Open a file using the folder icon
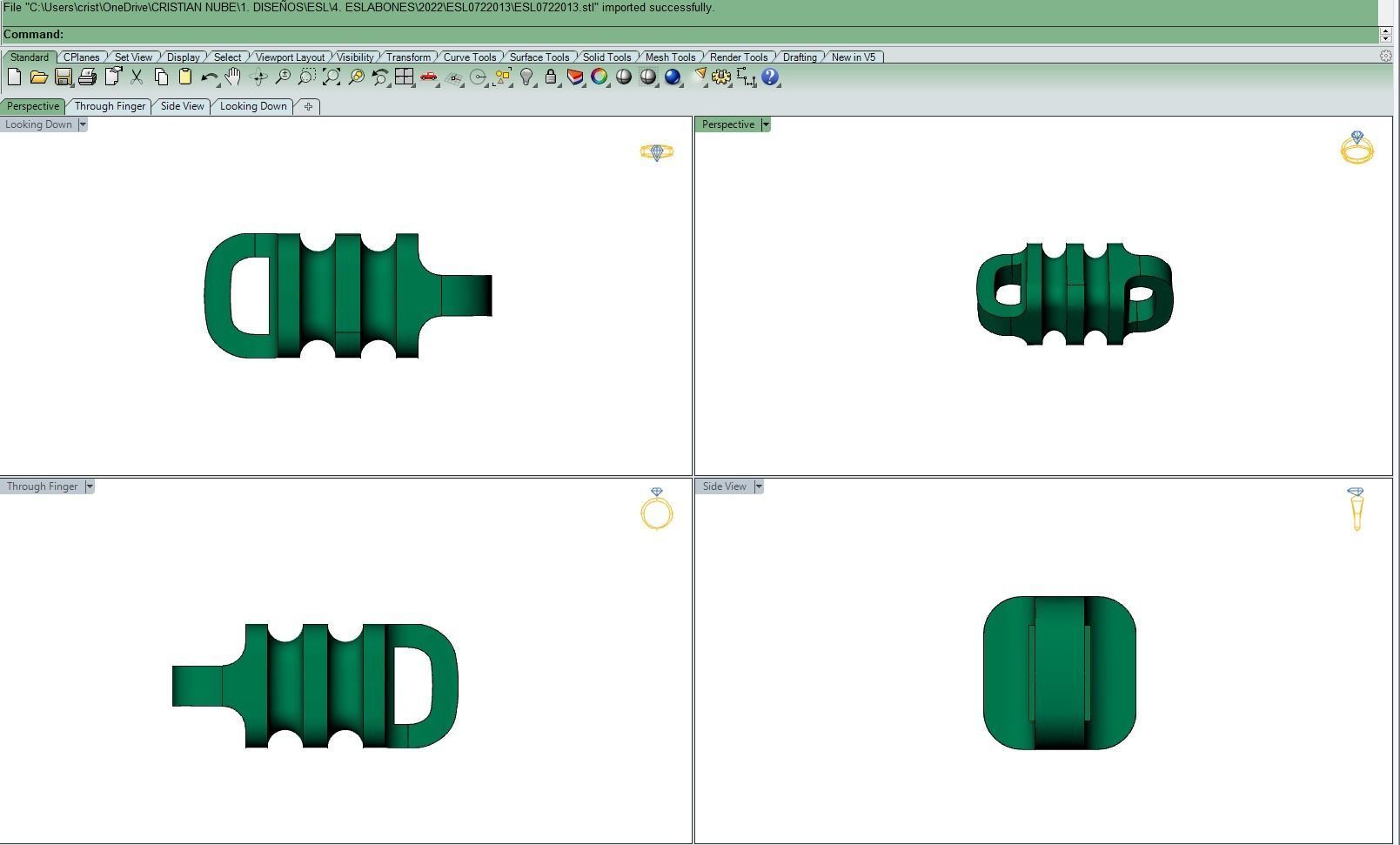This screenshot has height=845, width=1400. 38,77
